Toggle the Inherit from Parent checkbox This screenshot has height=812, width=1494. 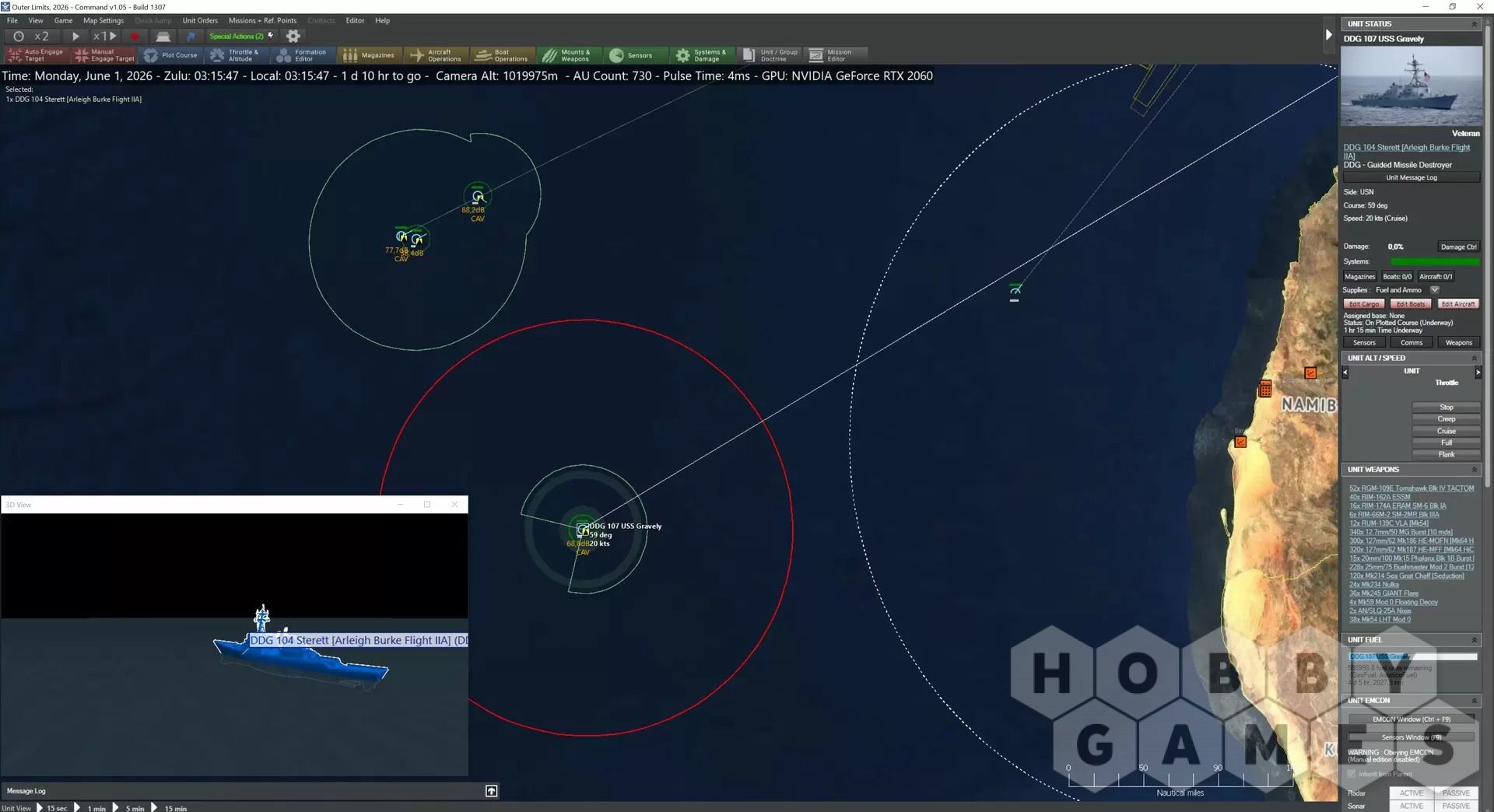[1352, 774]
